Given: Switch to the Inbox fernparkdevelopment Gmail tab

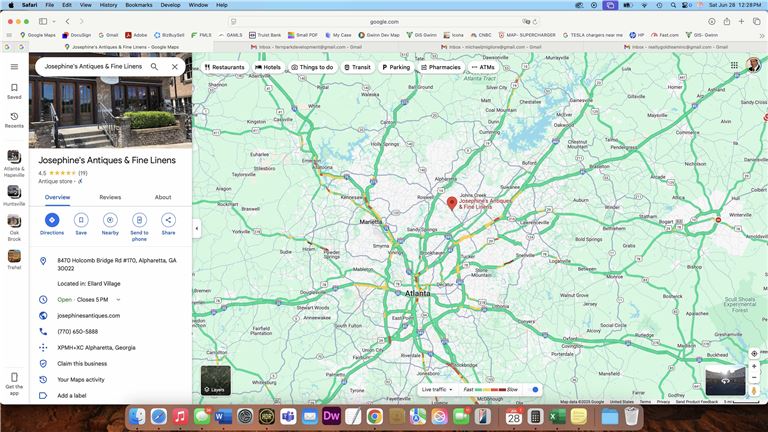Looking at the screenshot, I should pyautogui.click(x=307, y=47).
